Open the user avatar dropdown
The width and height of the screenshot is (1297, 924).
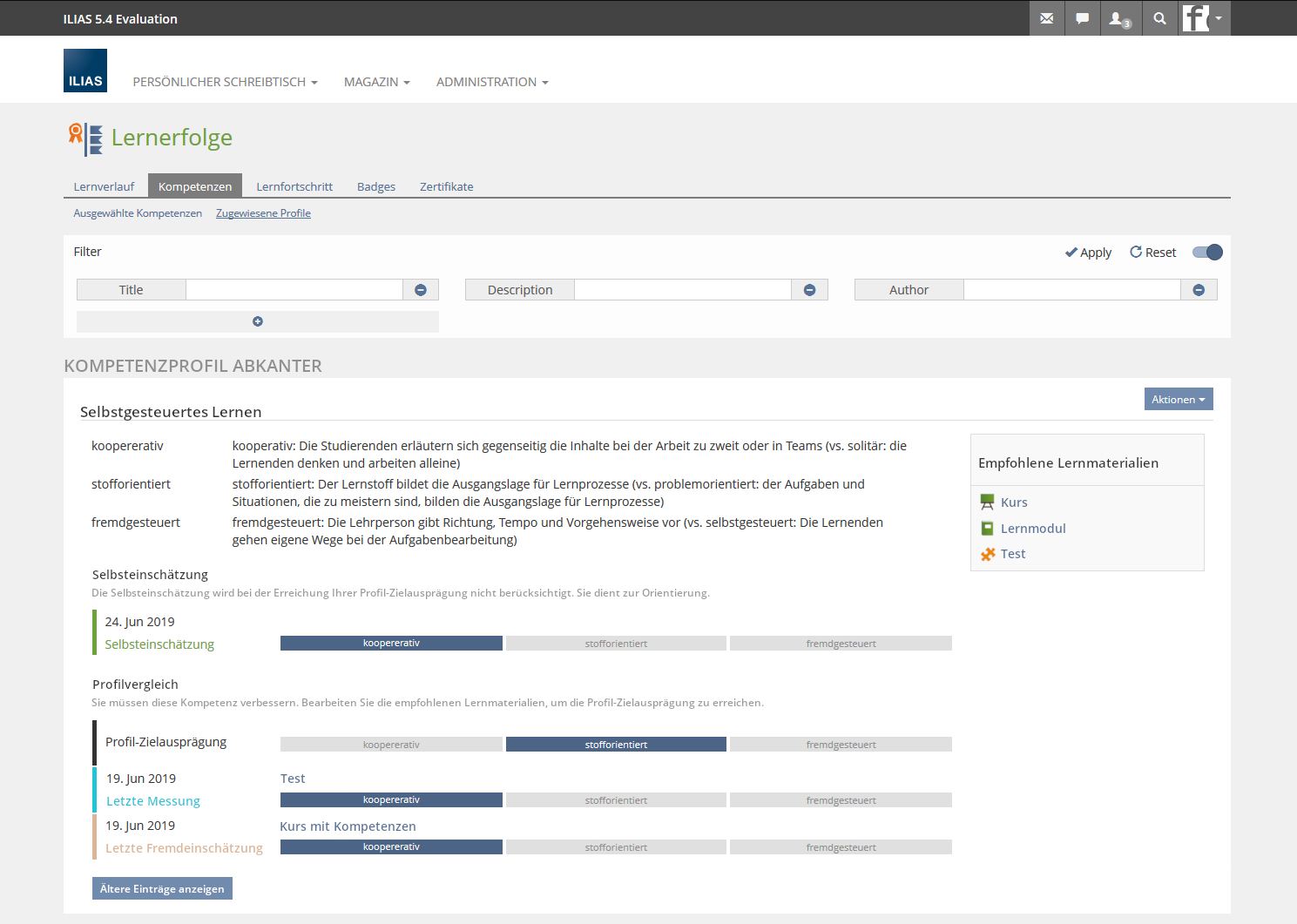click(1204, 18)
